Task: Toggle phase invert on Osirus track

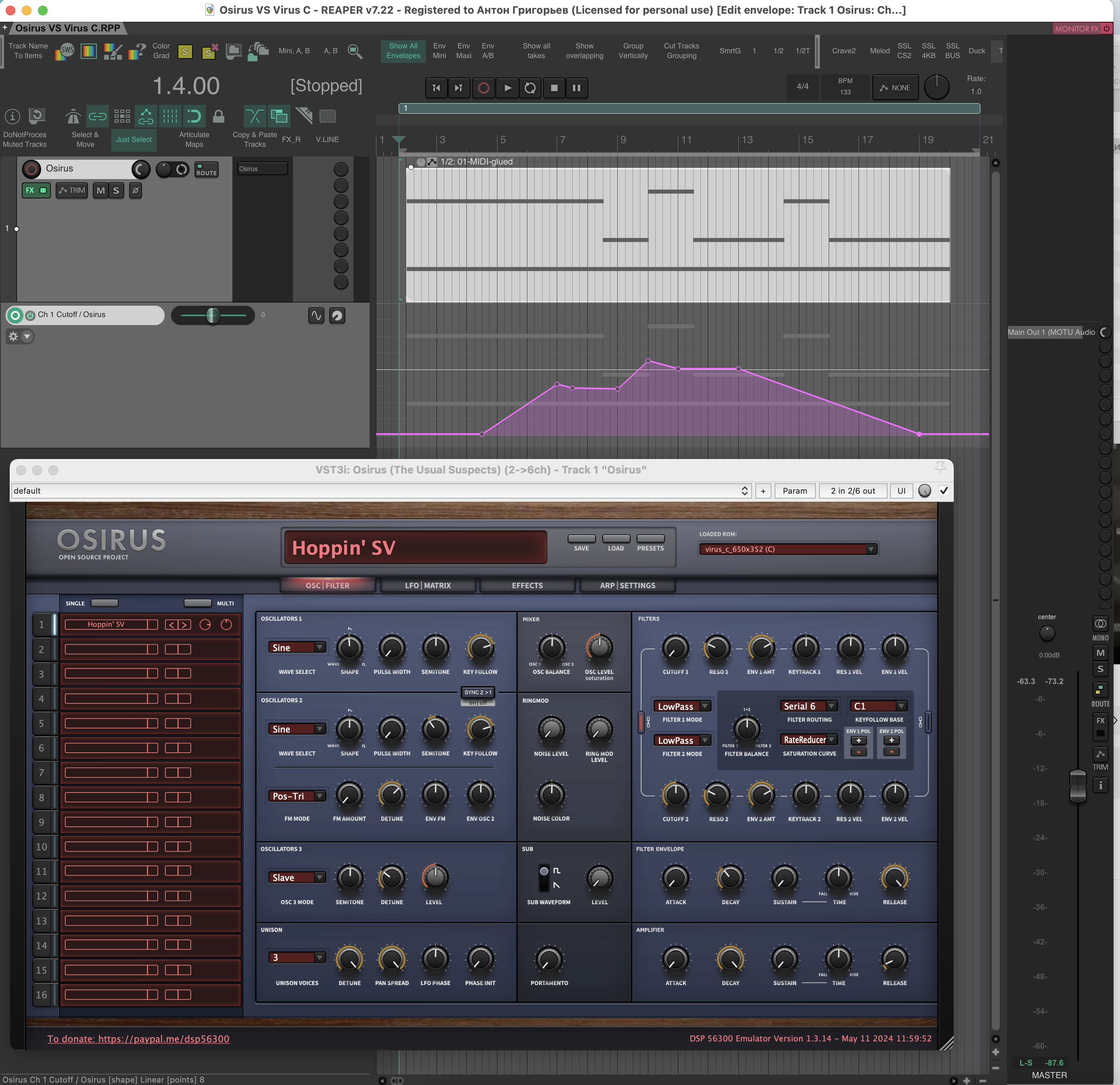Action: click(x=136, y=190)
